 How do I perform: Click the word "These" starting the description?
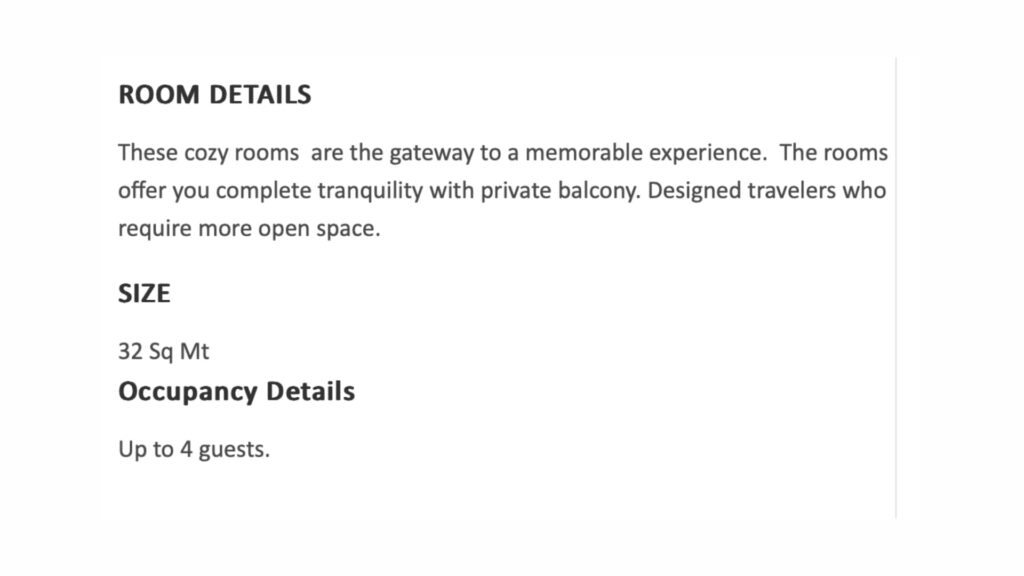(x=144, y=153)
